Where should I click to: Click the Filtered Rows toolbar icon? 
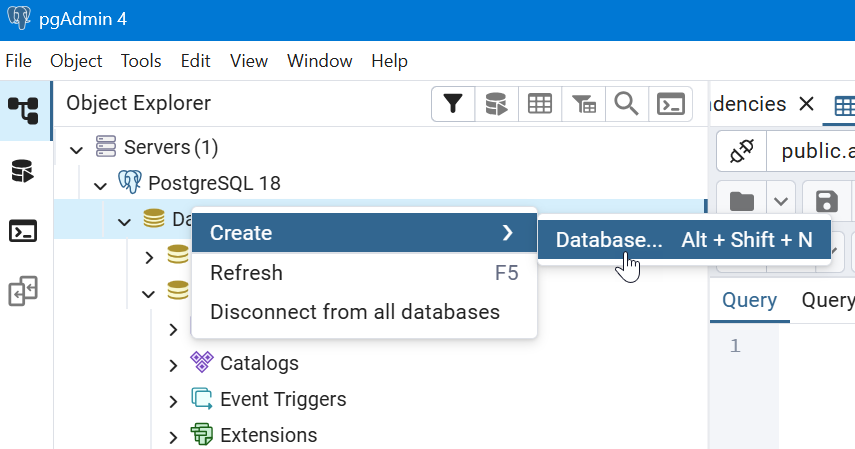tap(583, 104)
